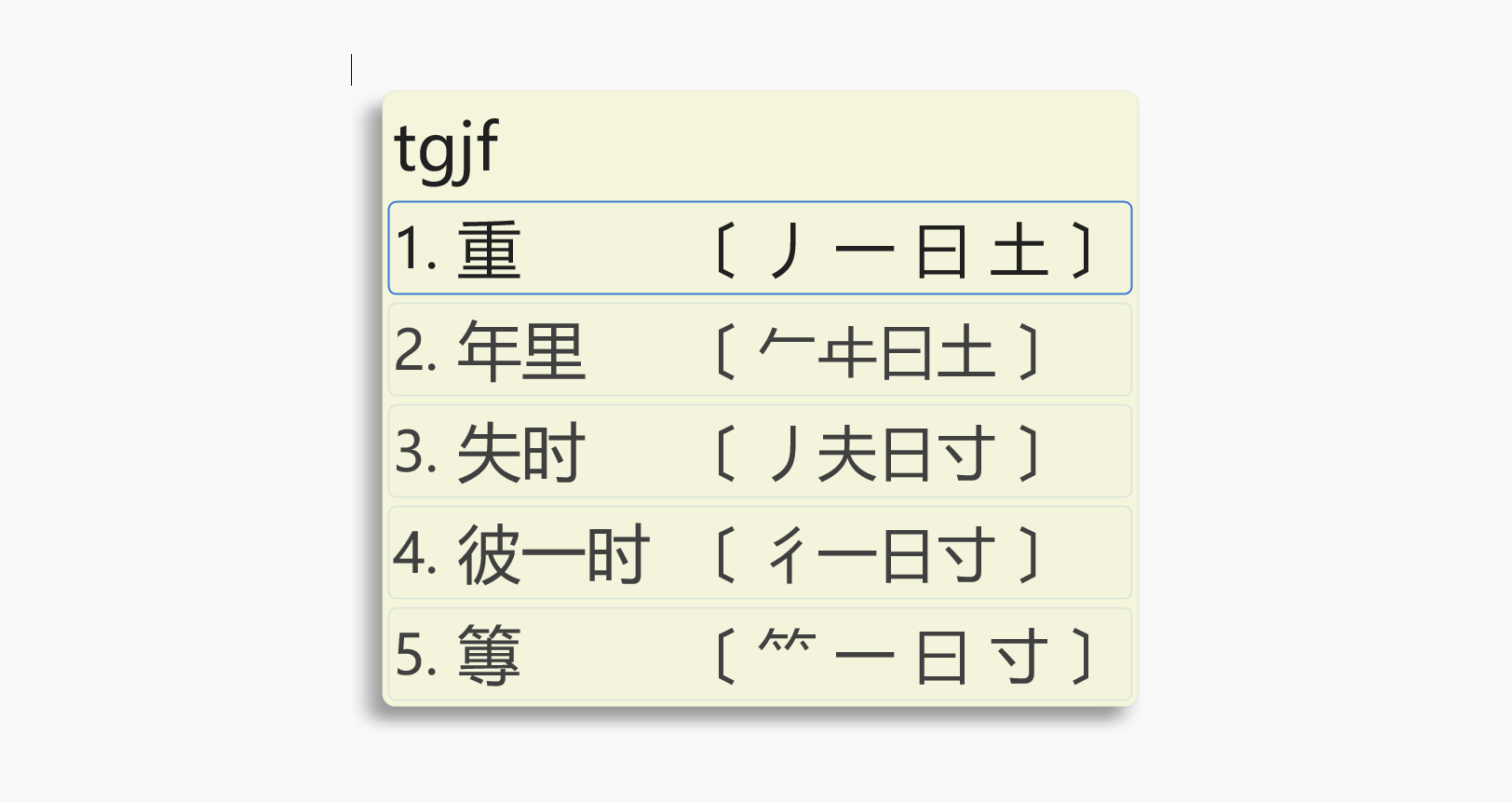Click number 1 label beside 重

pos(415,250)
